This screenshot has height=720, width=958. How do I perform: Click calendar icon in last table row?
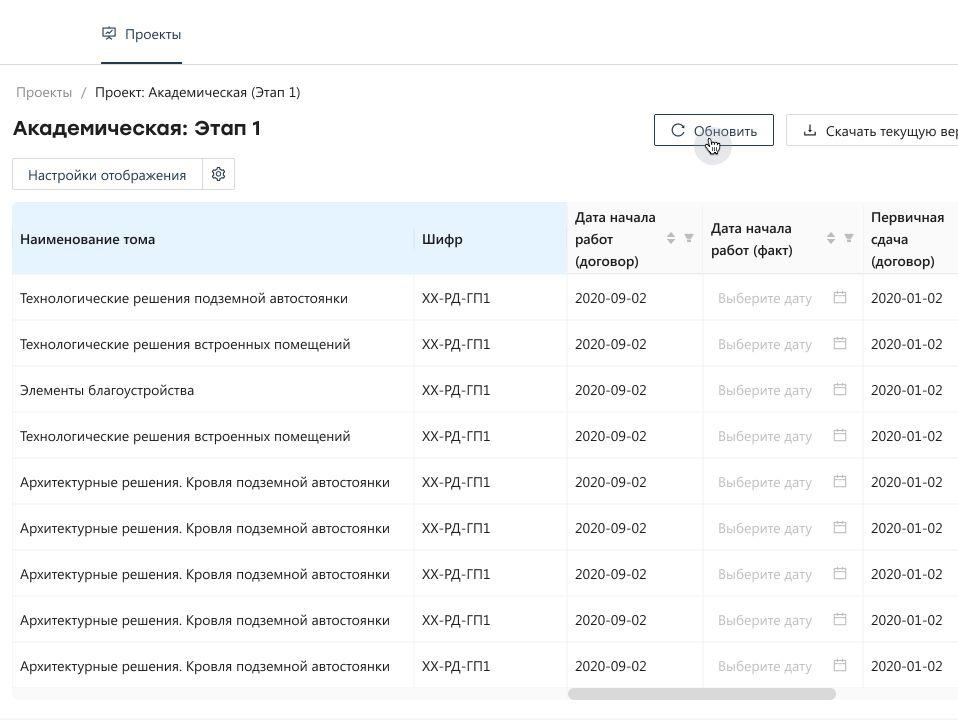(x=840, y=666)
